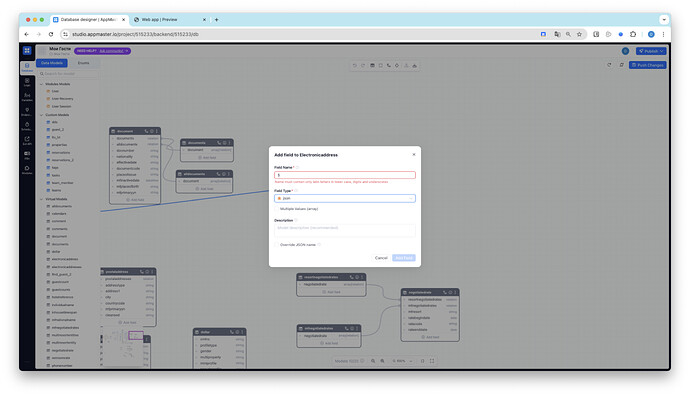Close the Add field dialog with X

point(414,154)
